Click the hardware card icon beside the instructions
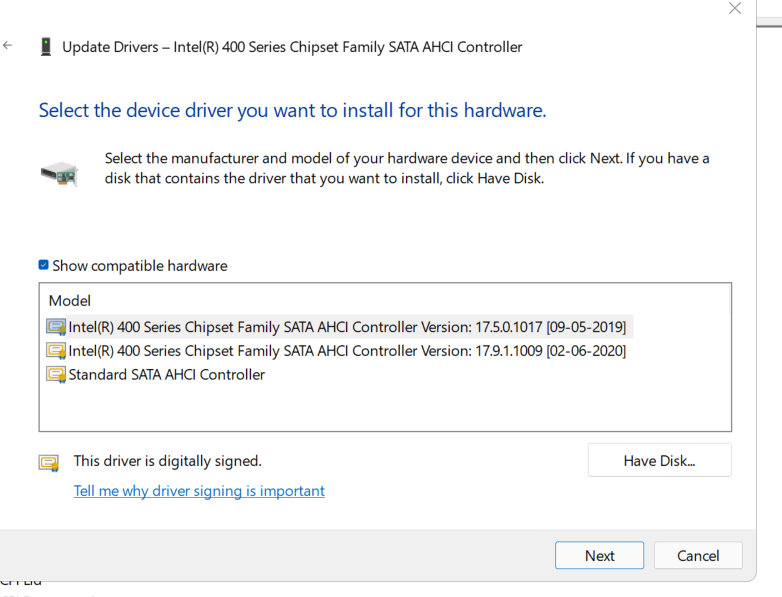Viewport: 782px width, 597px height. coord(59,174)
